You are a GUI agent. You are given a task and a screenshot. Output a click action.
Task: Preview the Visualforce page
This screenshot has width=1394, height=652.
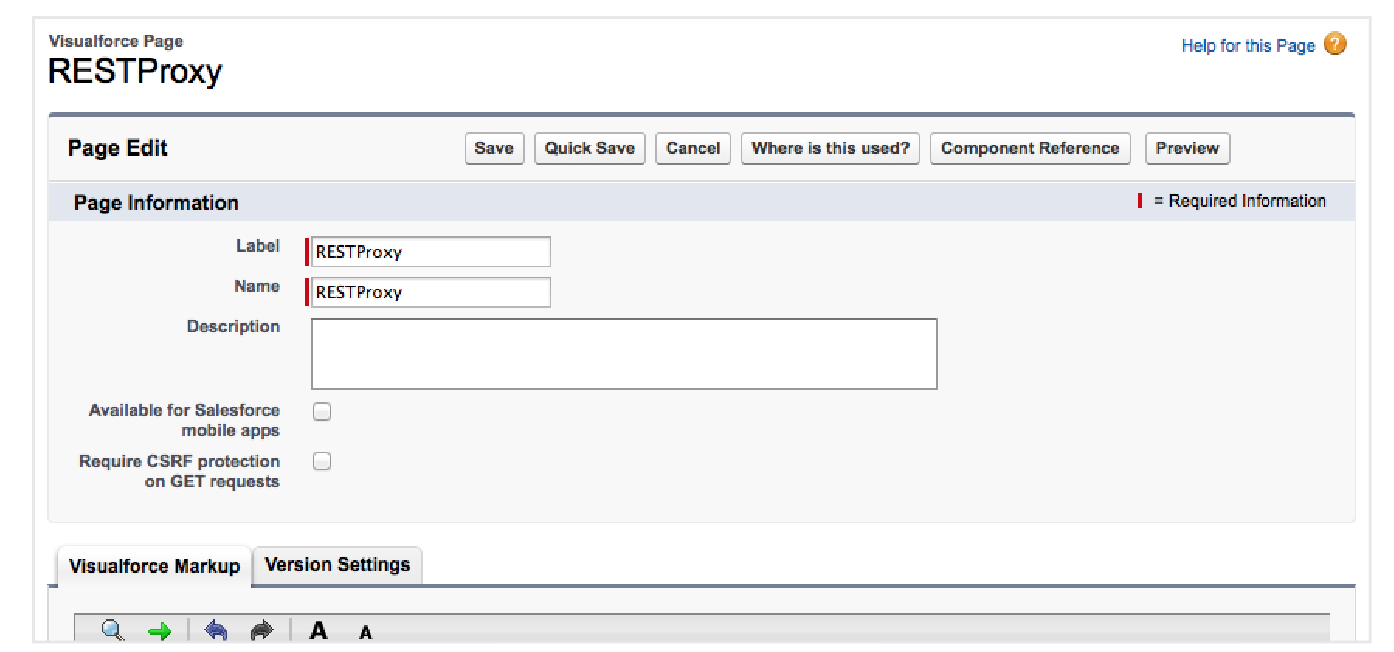tap(1187, 148)
